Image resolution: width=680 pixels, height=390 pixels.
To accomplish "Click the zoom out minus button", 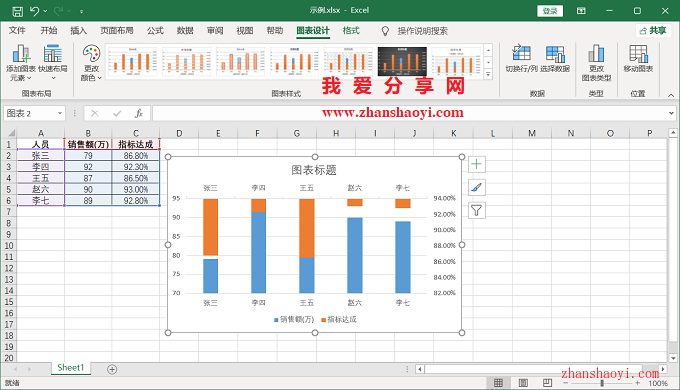I will [x=566, y=383].
